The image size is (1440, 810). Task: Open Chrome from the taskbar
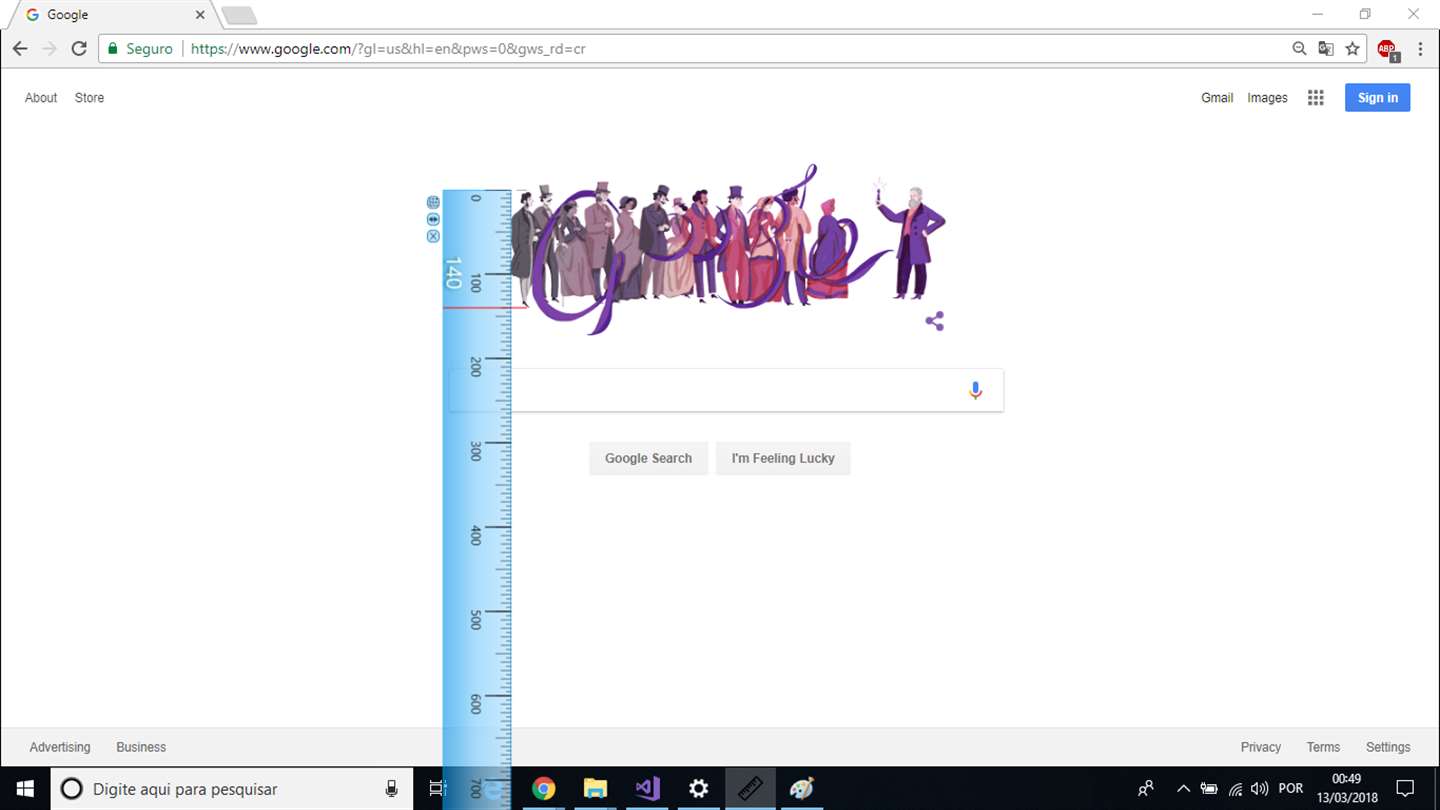(x=543, y=789)
